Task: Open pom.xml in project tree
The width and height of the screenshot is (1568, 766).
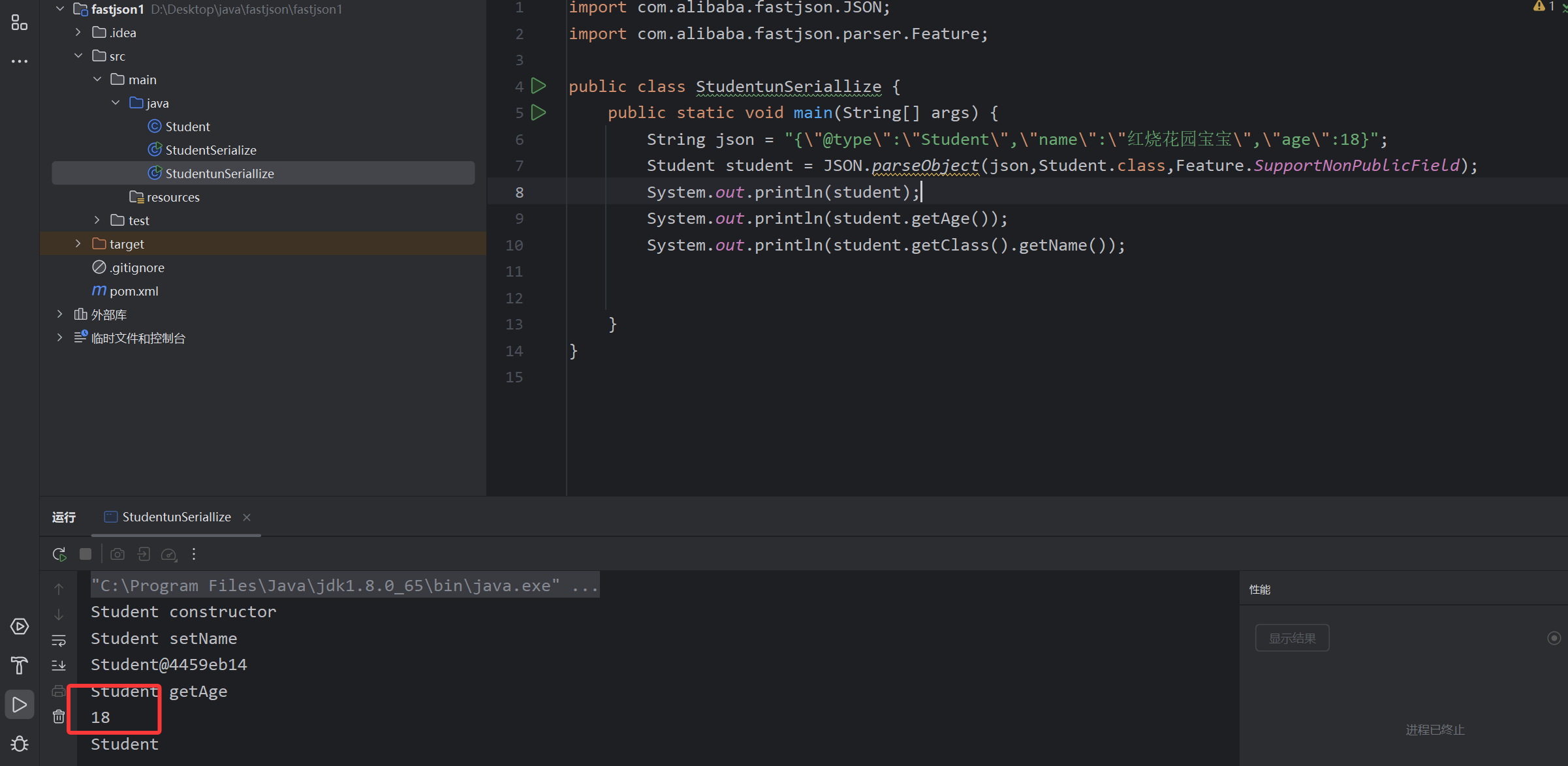Action: point(134,291)
